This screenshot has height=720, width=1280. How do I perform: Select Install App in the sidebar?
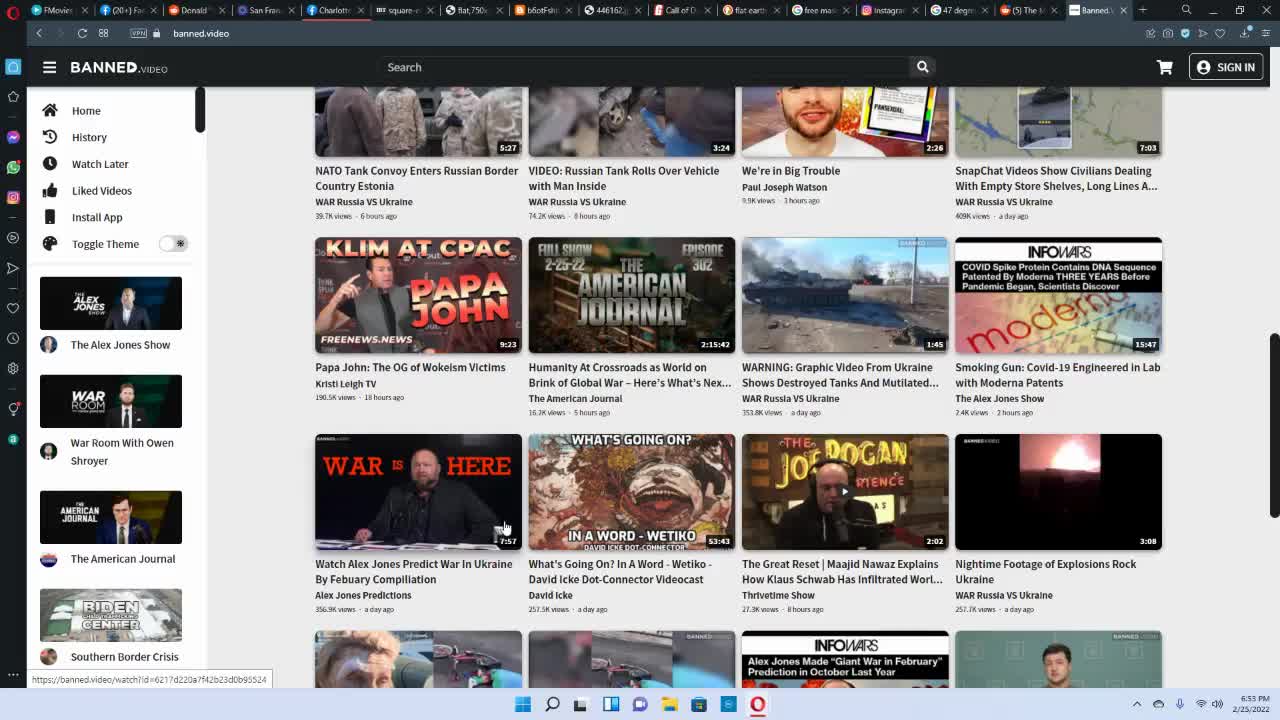coord(97,217)
